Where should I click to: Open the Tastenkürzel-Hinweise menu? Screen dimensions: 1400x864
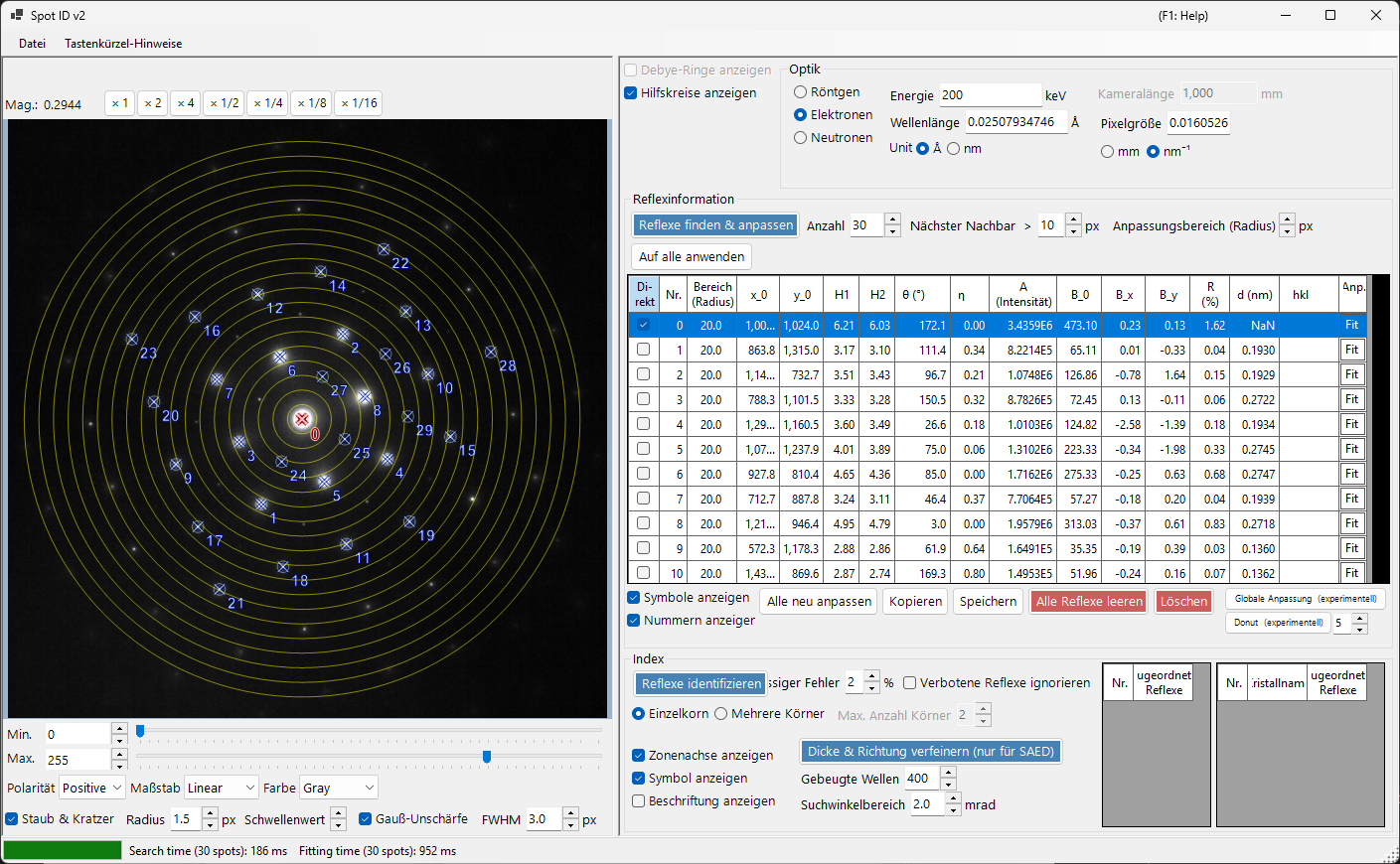tap(123, 44)
